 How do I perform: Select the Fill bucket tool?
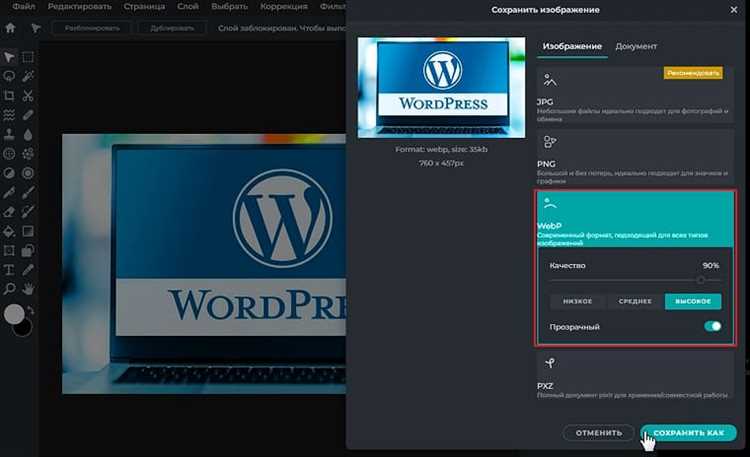pyautogui.click(x=9, y=231)
